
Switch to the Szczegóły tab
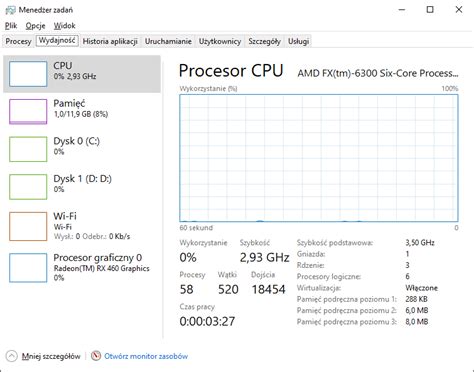pyautogui.click(x=264, y=41)
